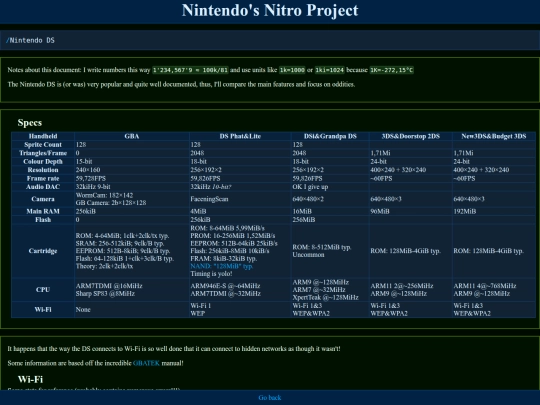540x405 pixels.
Task: Click the WormCam: 182×142 text
Action: click(104, 195)
